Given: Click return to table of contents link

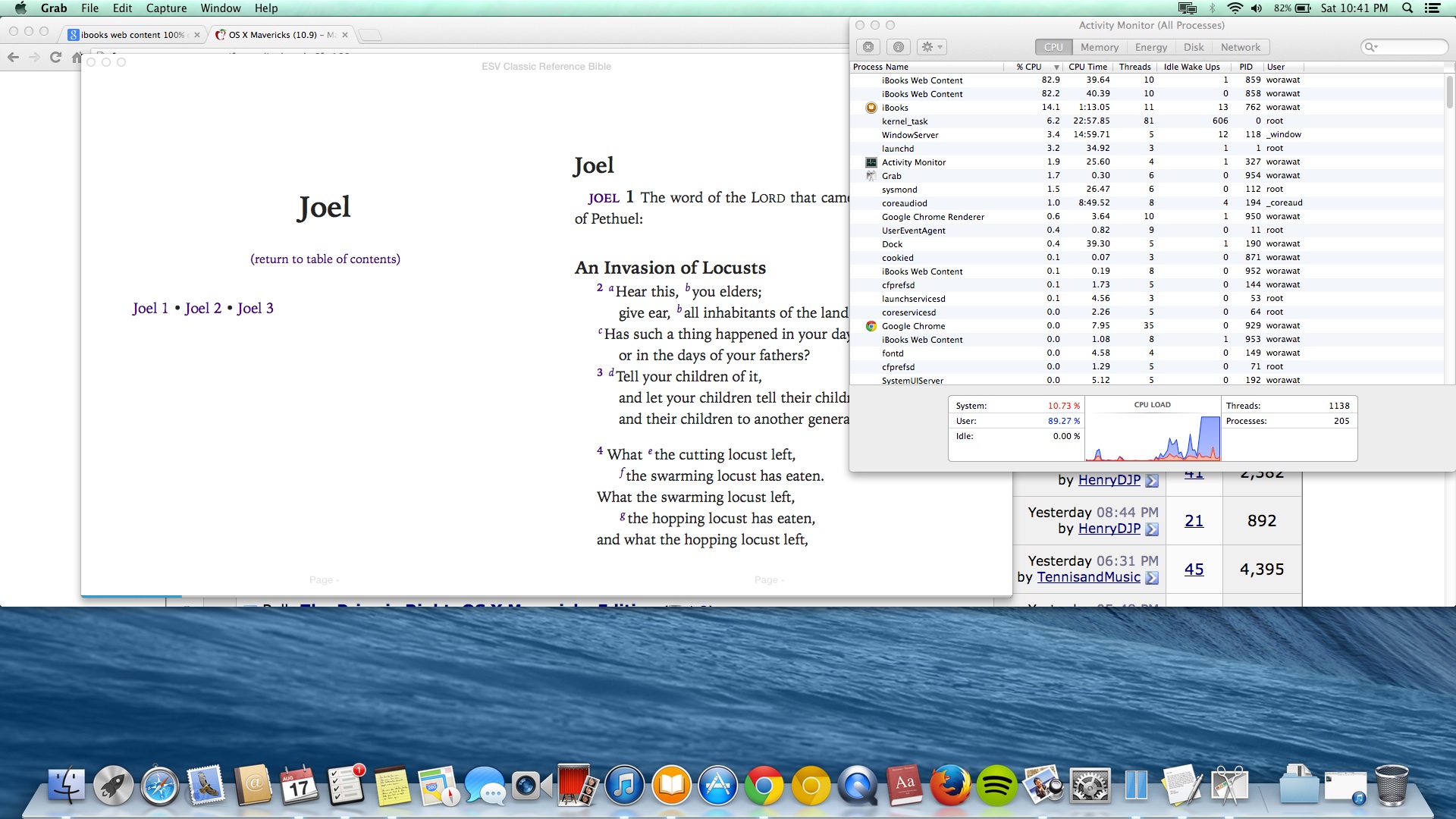Looking at the screenshot, I should 325,259.
